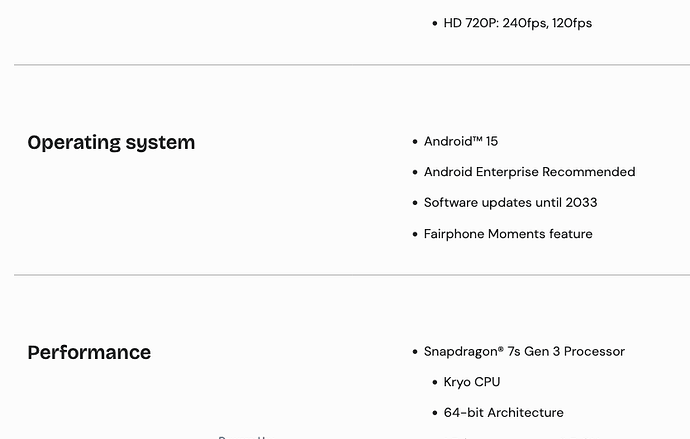Screen dimensions: 690x439
Task: Click bullet before Fairphone Moments feature
Action: click(414, 235)
